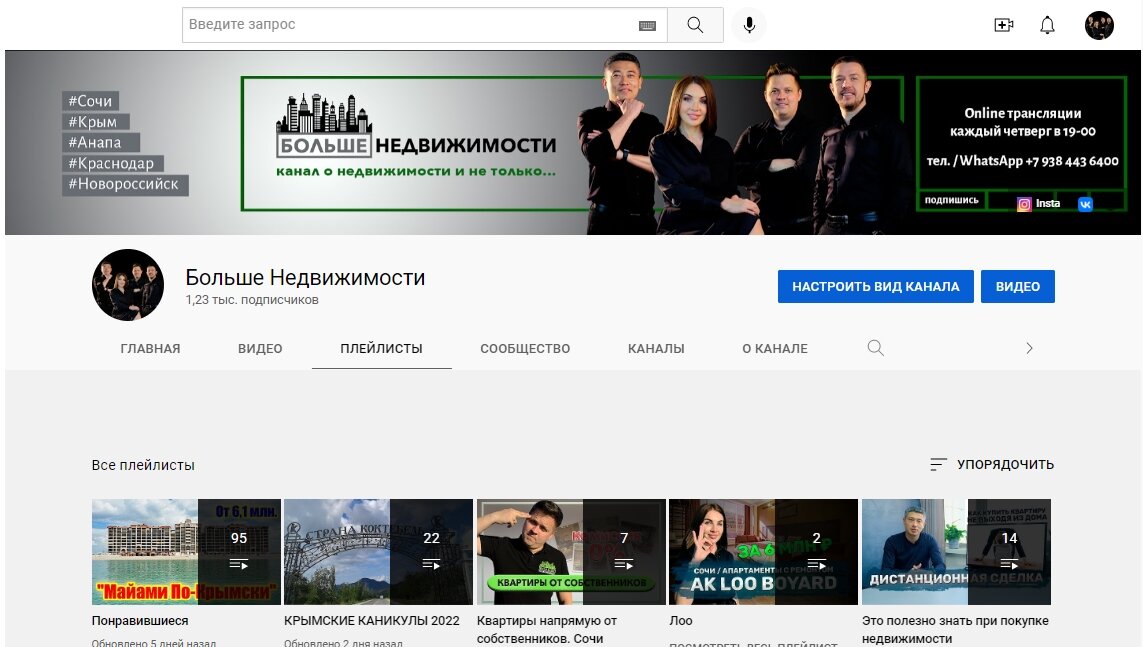Open the Дистанционная сделка playlist thumbnail
Screen dimensions: 1143x647
click(x=956, y=552)
